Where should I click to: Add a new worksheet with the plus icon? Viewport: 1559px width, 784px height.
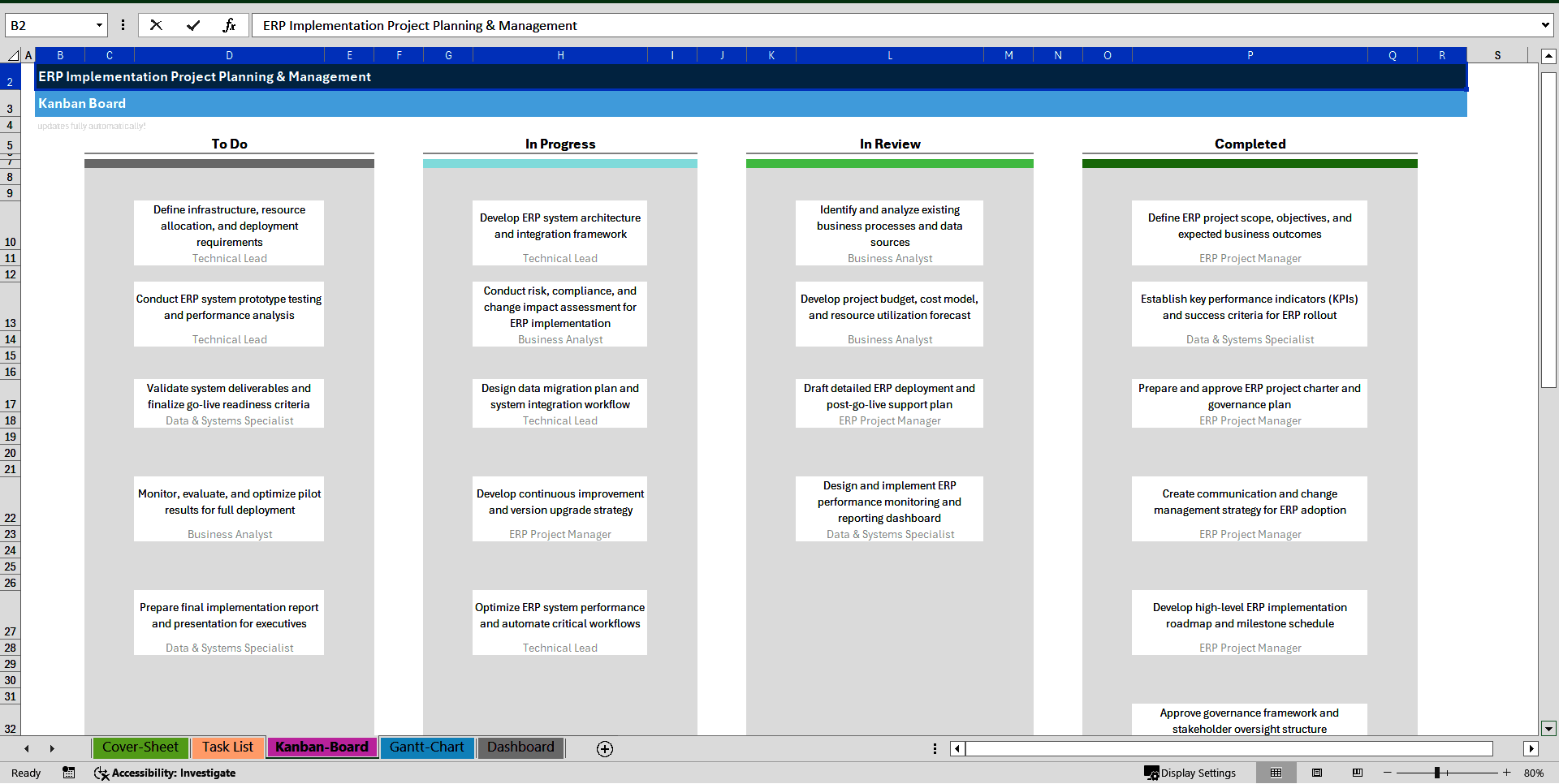click(x=604, y=748)
